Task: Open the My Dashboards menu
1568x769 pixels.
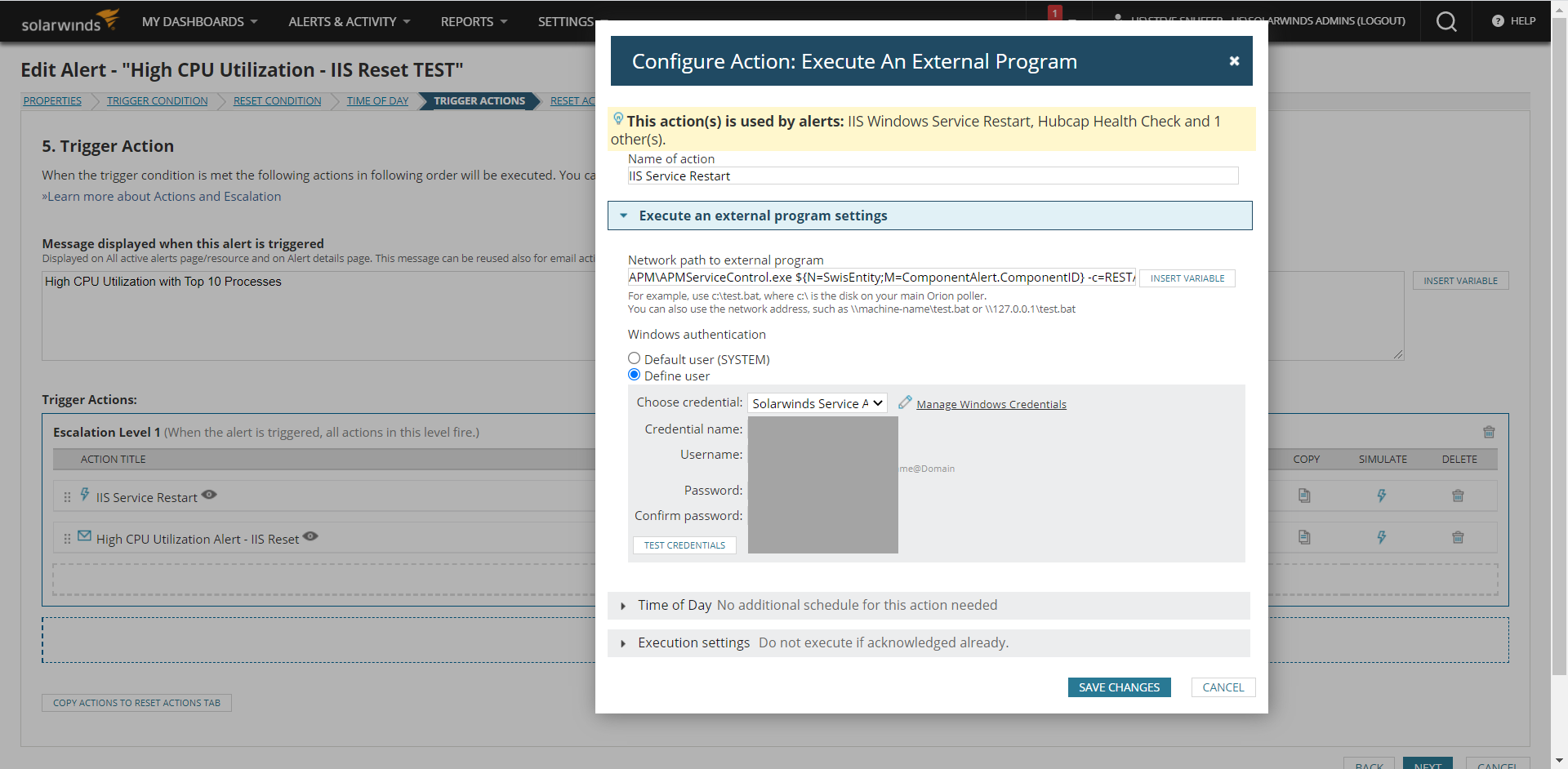Action: (199, 22)
